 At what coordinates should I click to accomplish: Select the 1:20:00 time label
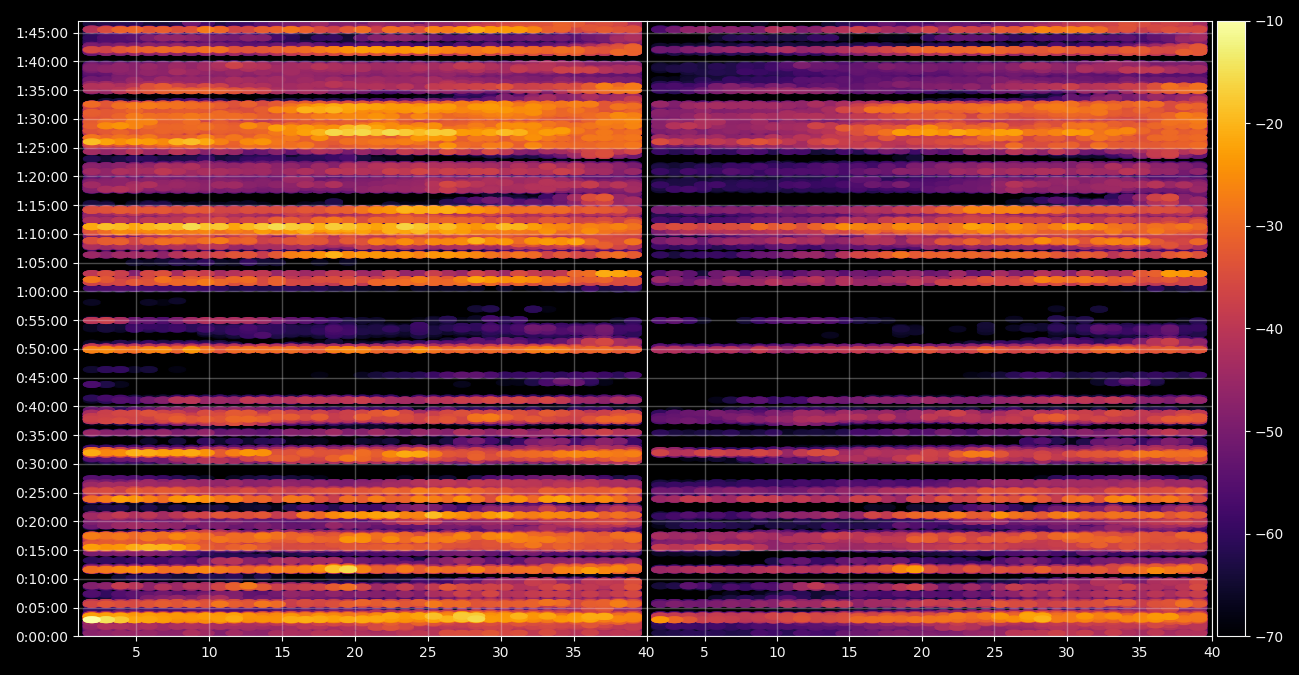(x=42, y=177)
